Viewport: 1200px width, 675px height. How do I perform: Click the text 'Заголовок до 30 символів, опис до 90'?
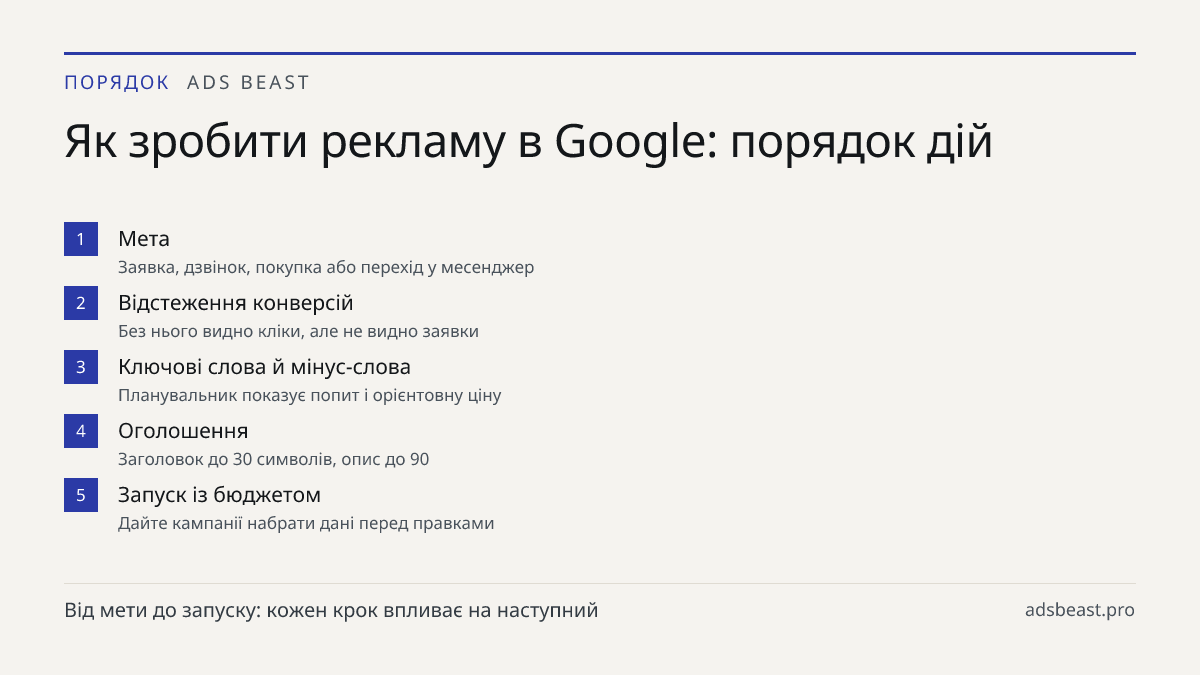[273, 459]
